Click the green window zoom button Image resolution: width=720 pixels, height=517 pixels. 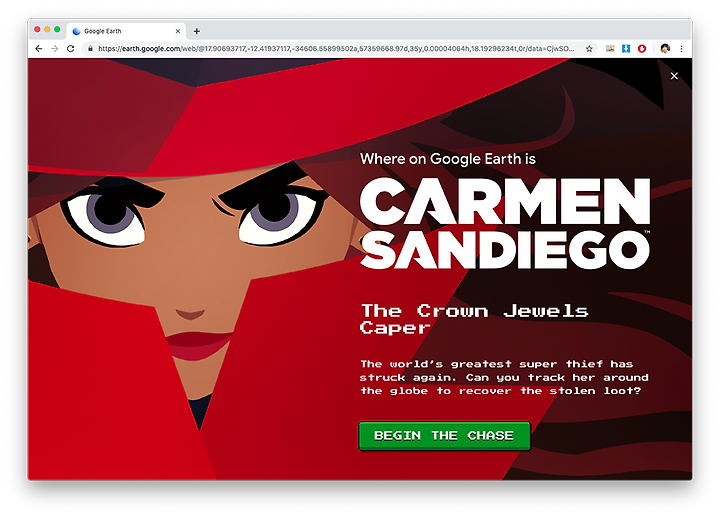coord(57,29)
